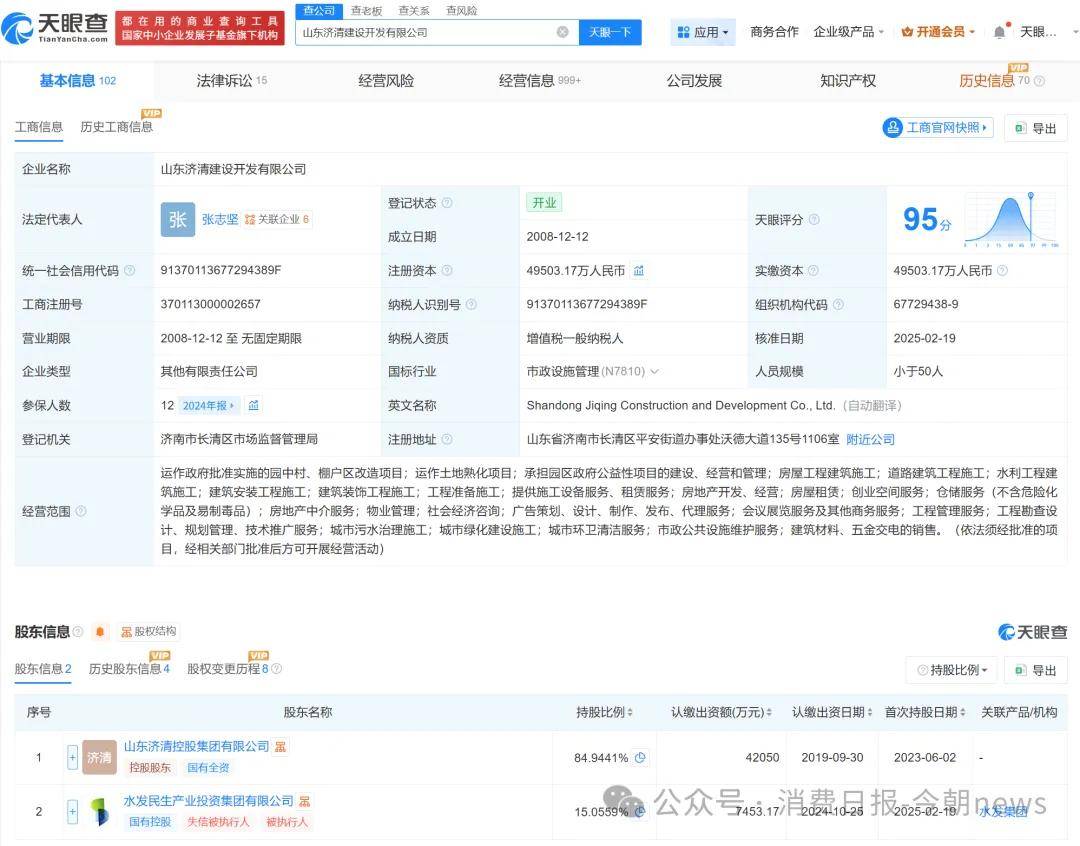Open the 2024年报 link
Image resolution: width=1080 pixels, height=846 pixels.
point(209,406)
